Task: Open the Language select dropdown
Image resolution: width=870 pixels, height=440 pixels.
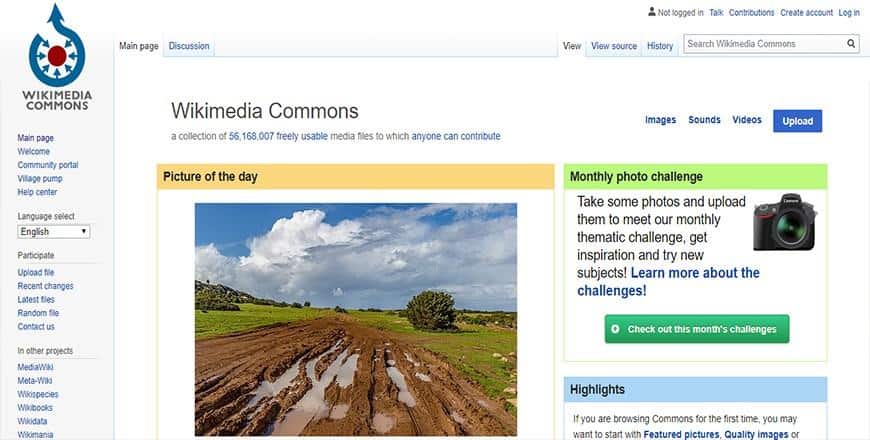Action: 55,231
